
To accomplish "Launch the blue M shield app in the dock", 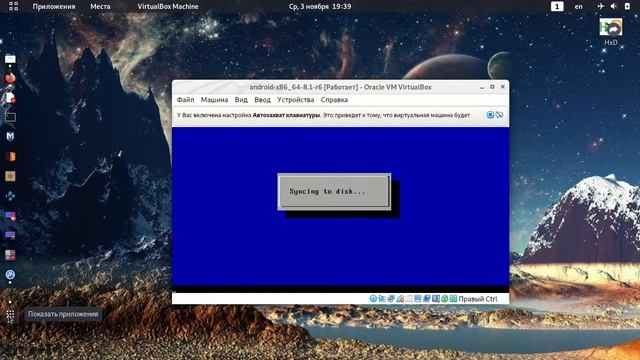I will click(x=10, y=136).
